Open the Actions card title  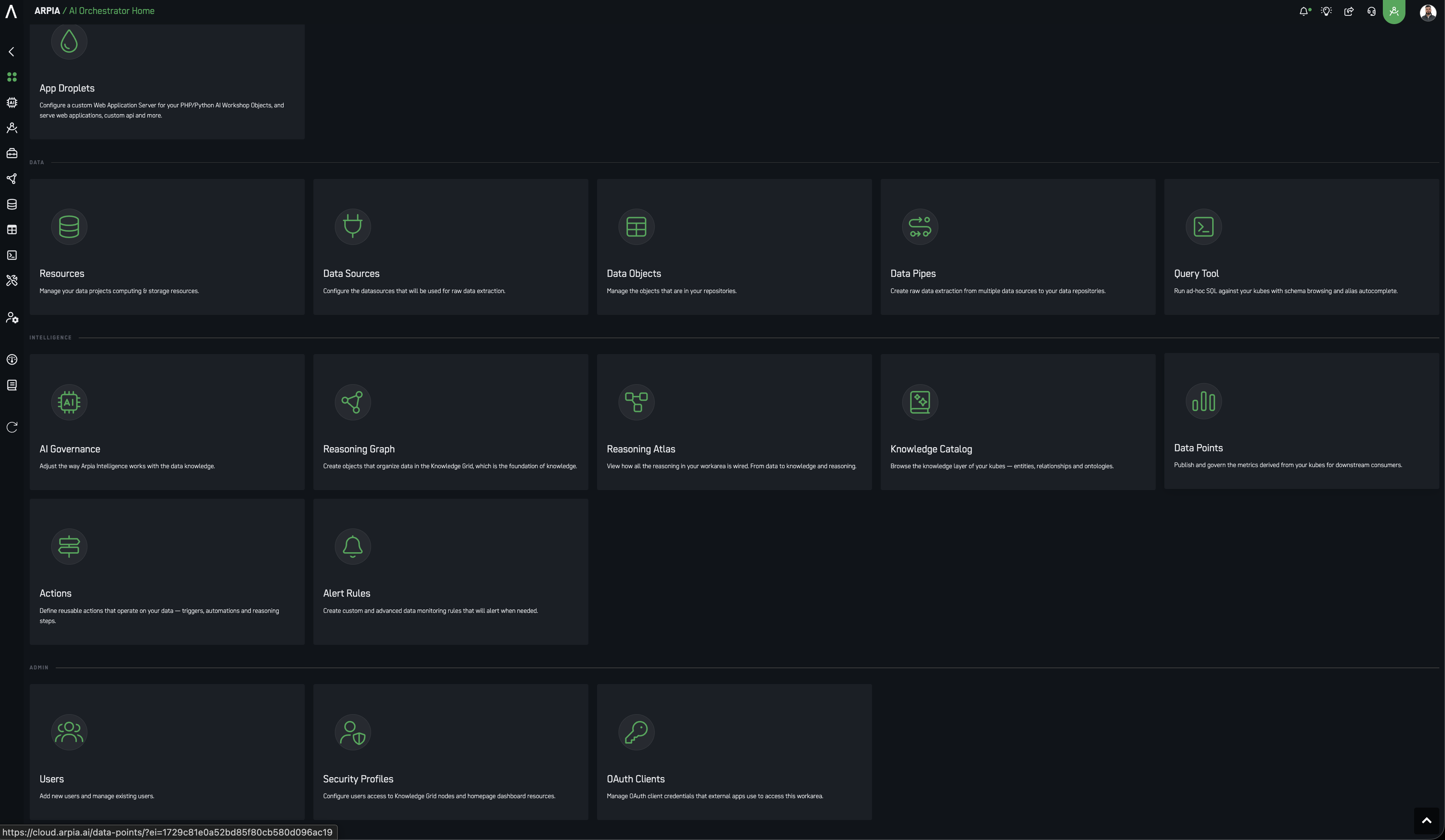pyautogui.click(x=56, y=593)
